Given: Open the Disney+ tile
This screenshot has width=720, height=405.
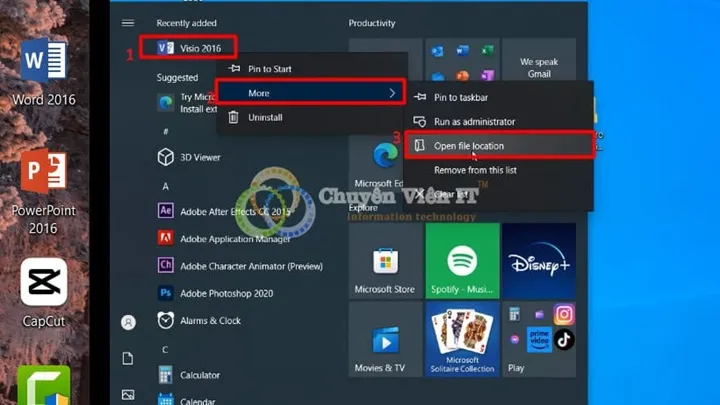Looking at the screenshot, I should pos(539,260).
